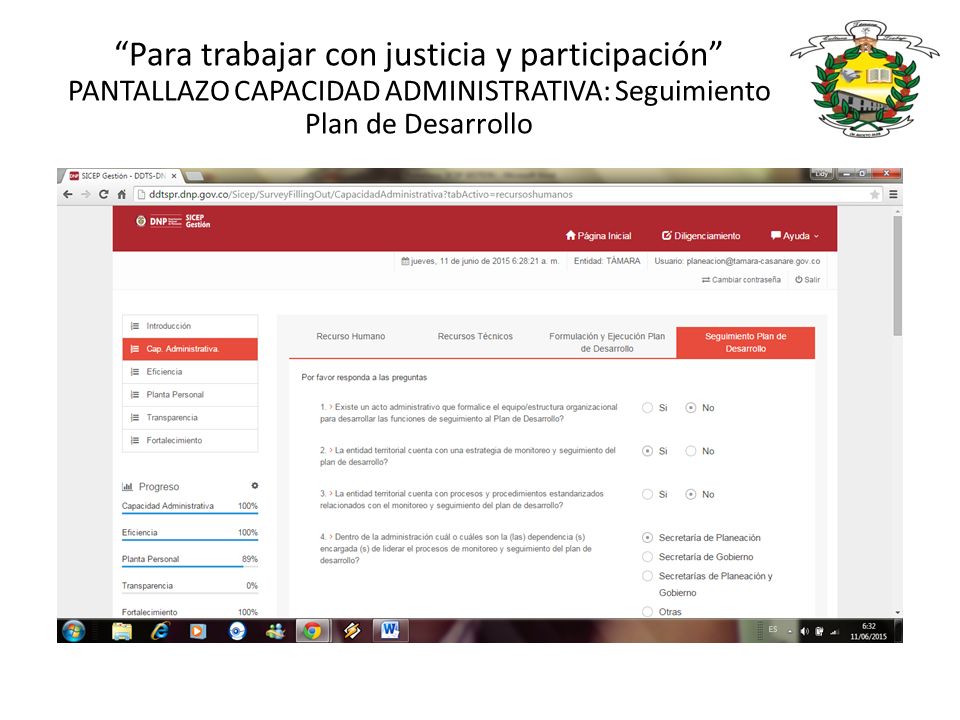Open the browser home icon
Screen dimensions: 960x720
(x=121, y=194)
